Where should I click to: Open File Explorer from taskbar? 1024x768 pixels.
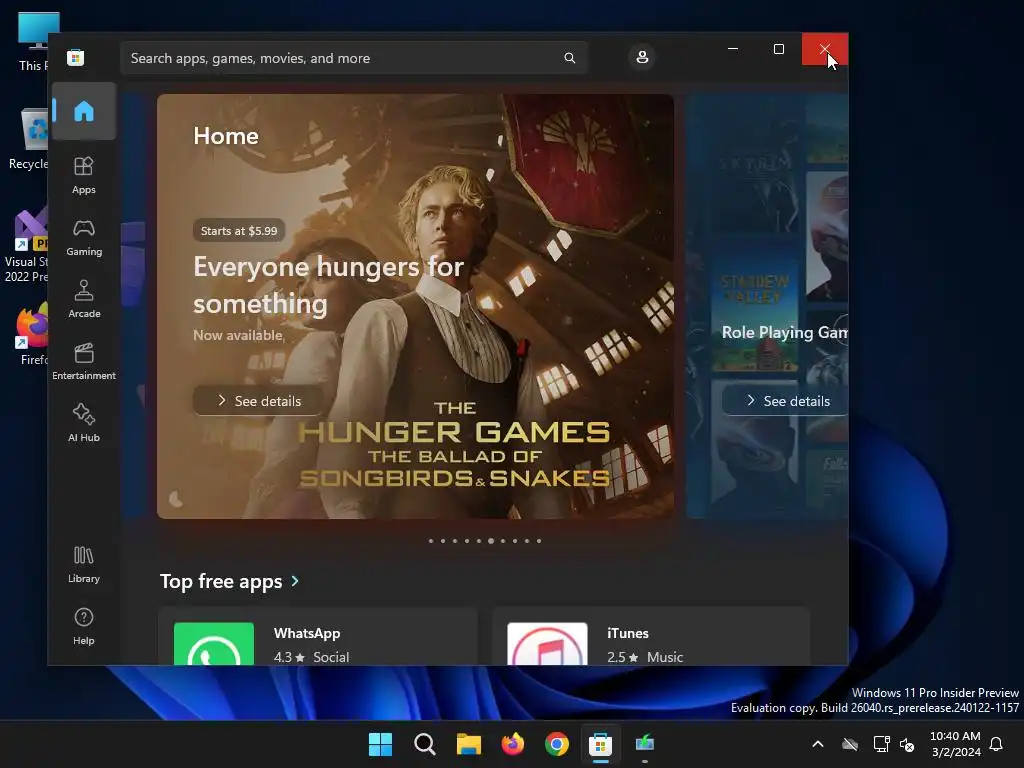tap(468, 744)
